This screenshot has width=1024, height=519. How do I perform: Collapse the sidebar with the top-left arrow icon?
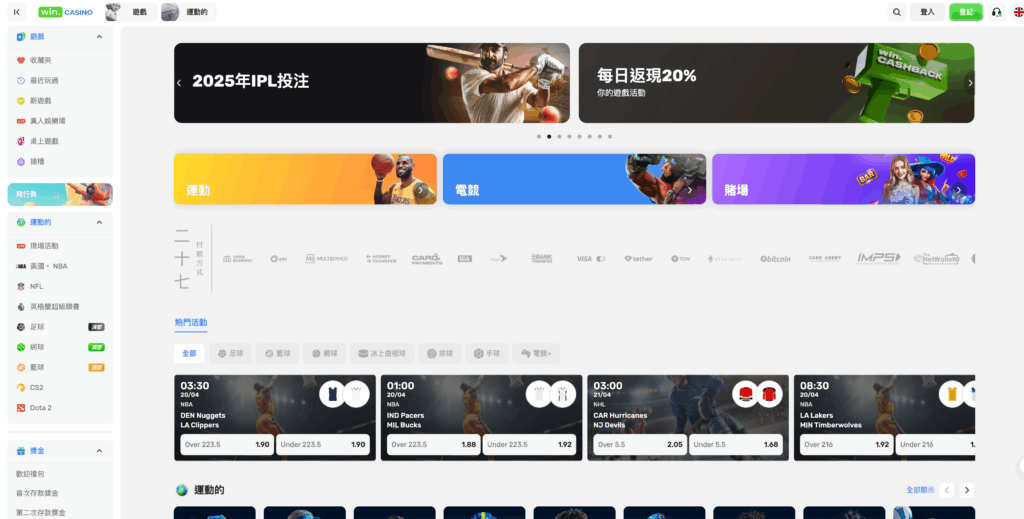[x=16, y=12]
